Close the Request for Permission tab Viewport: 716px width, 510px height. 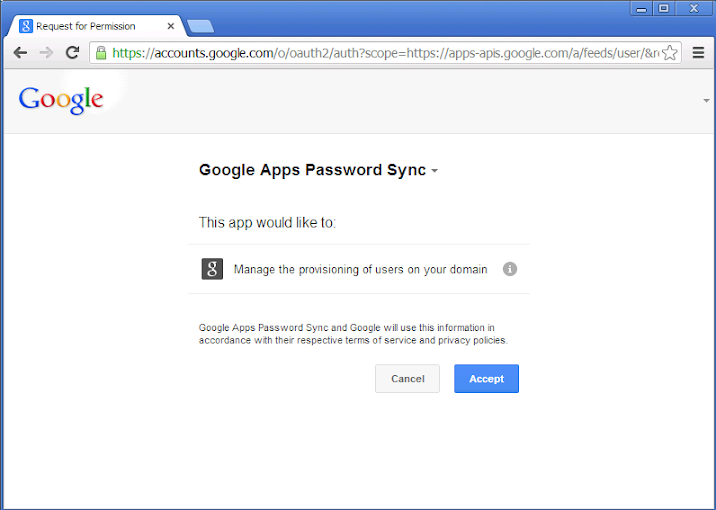(171, 26)
